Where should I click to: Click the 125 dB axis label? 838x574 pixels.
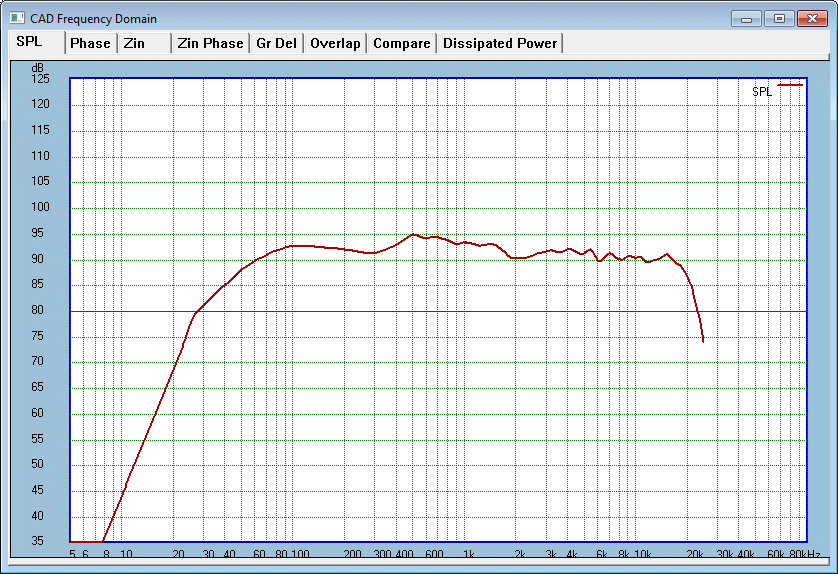(40, 79)
